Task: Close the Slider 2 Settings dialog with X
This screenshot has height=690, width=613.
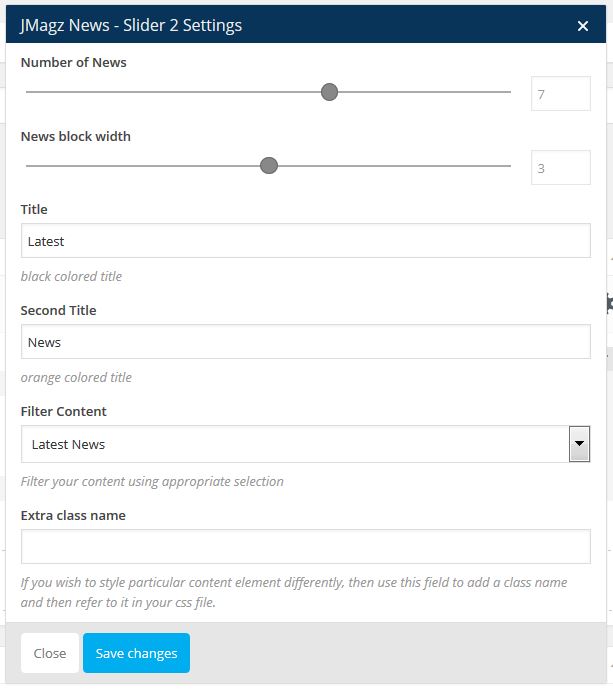Action: tap(583, 26)
